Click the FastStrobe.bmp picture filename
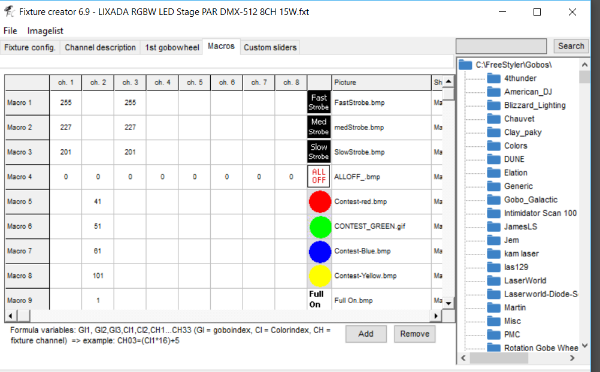The height and width of the screenshot is (372, 600). click(x=359, y=103)
